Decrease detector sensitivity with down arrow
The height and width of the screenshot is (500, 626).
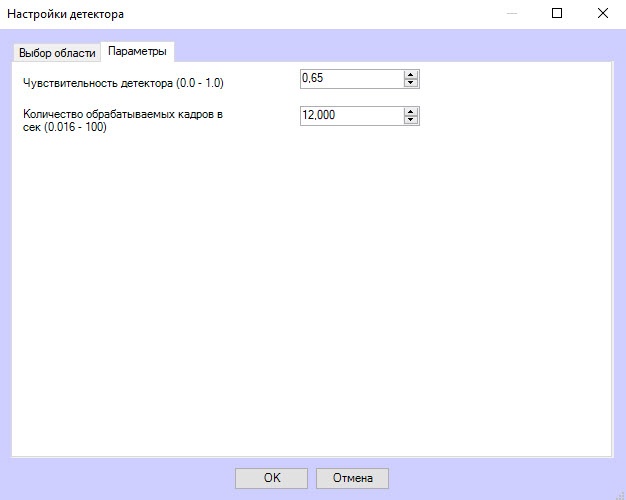click(x=410, y=84)
